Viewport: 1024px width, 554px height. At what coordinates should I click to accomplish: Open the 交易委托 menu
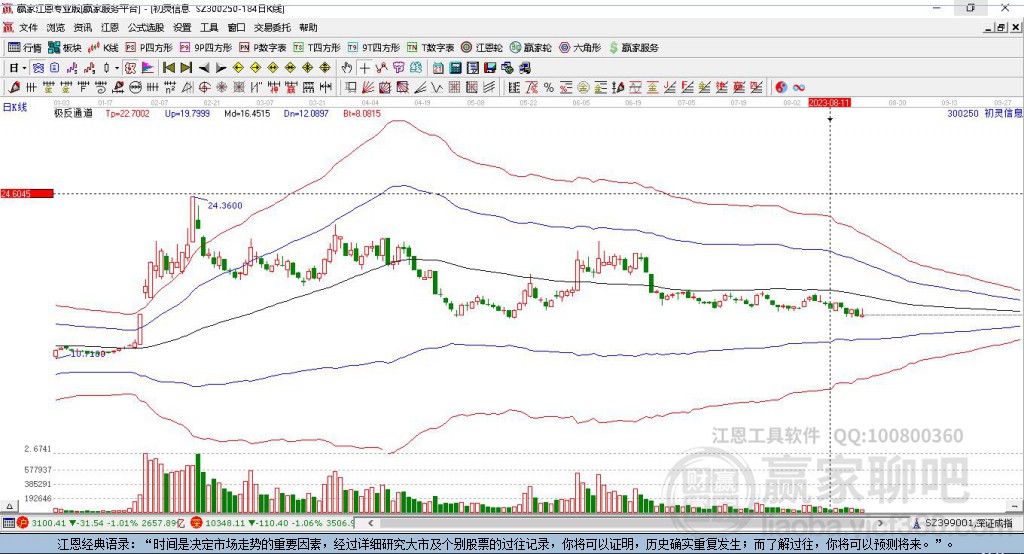272,27
